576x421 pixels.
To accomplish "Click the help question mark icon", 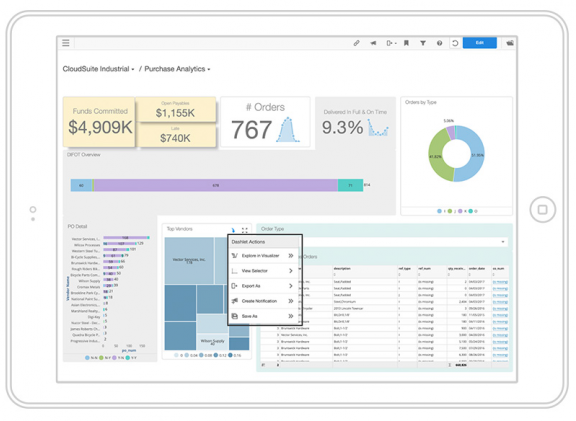I will [439, 43].
